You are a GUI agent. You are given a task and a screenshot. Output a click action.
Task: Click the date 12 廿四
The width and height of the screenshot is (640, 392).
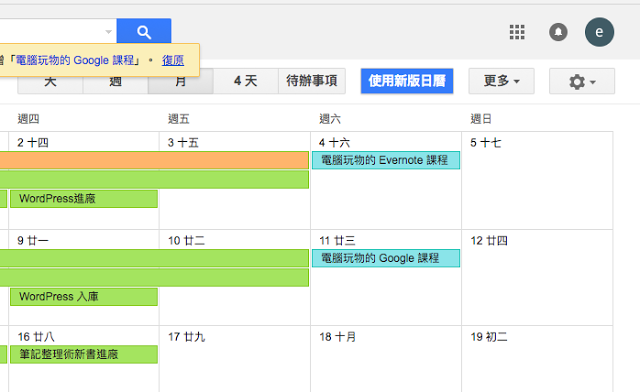pyautogui.click(x=489, y=241)
